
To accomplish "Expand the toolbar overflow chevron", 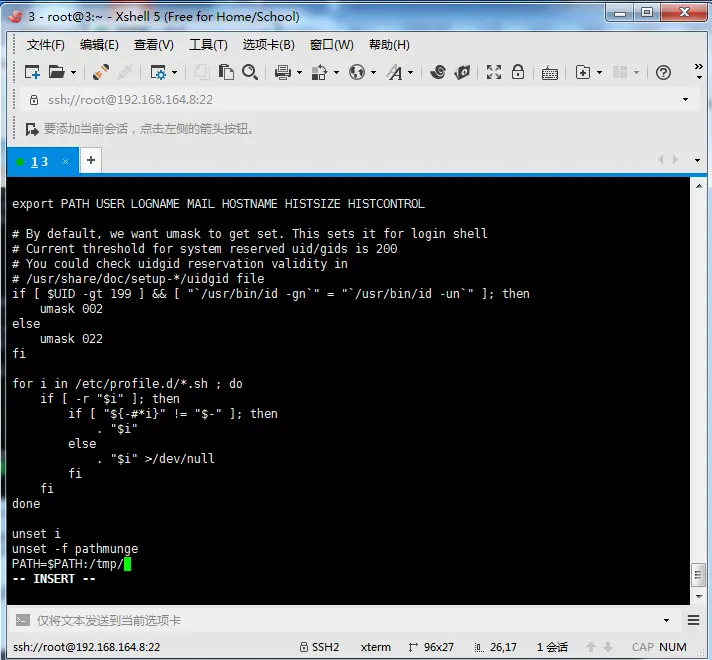I will tap(699, 71).
